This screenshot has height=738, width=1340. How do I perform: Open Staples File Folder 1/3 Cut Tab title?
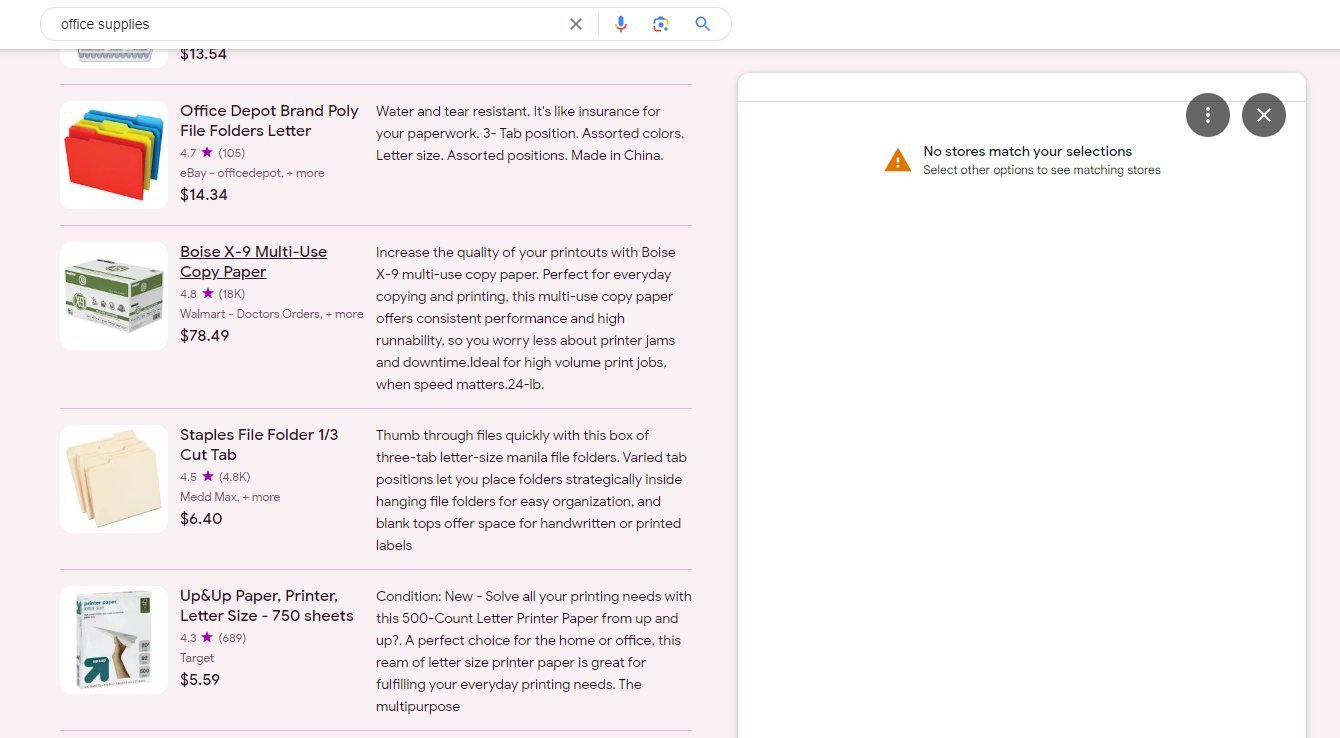[259, 445]
